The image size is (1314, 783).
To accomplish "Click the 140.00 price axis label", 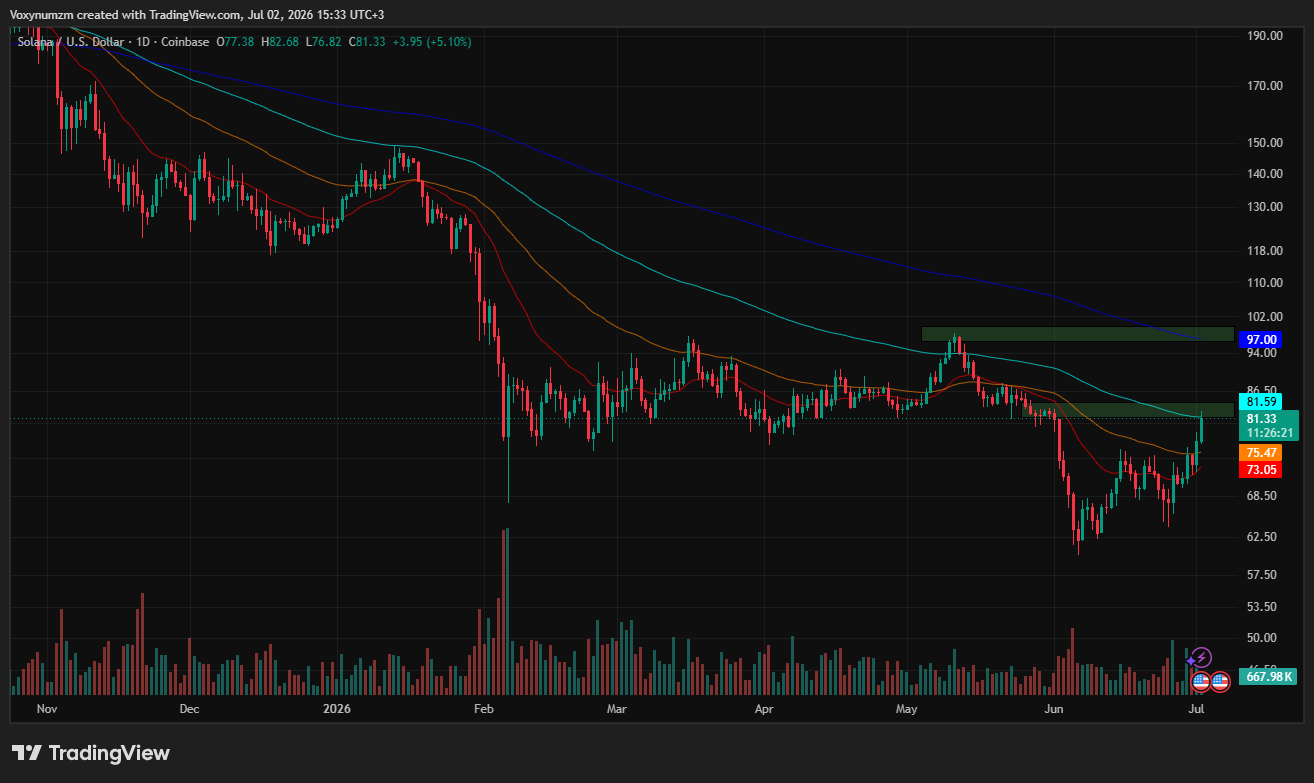I will coord(1265,173).
